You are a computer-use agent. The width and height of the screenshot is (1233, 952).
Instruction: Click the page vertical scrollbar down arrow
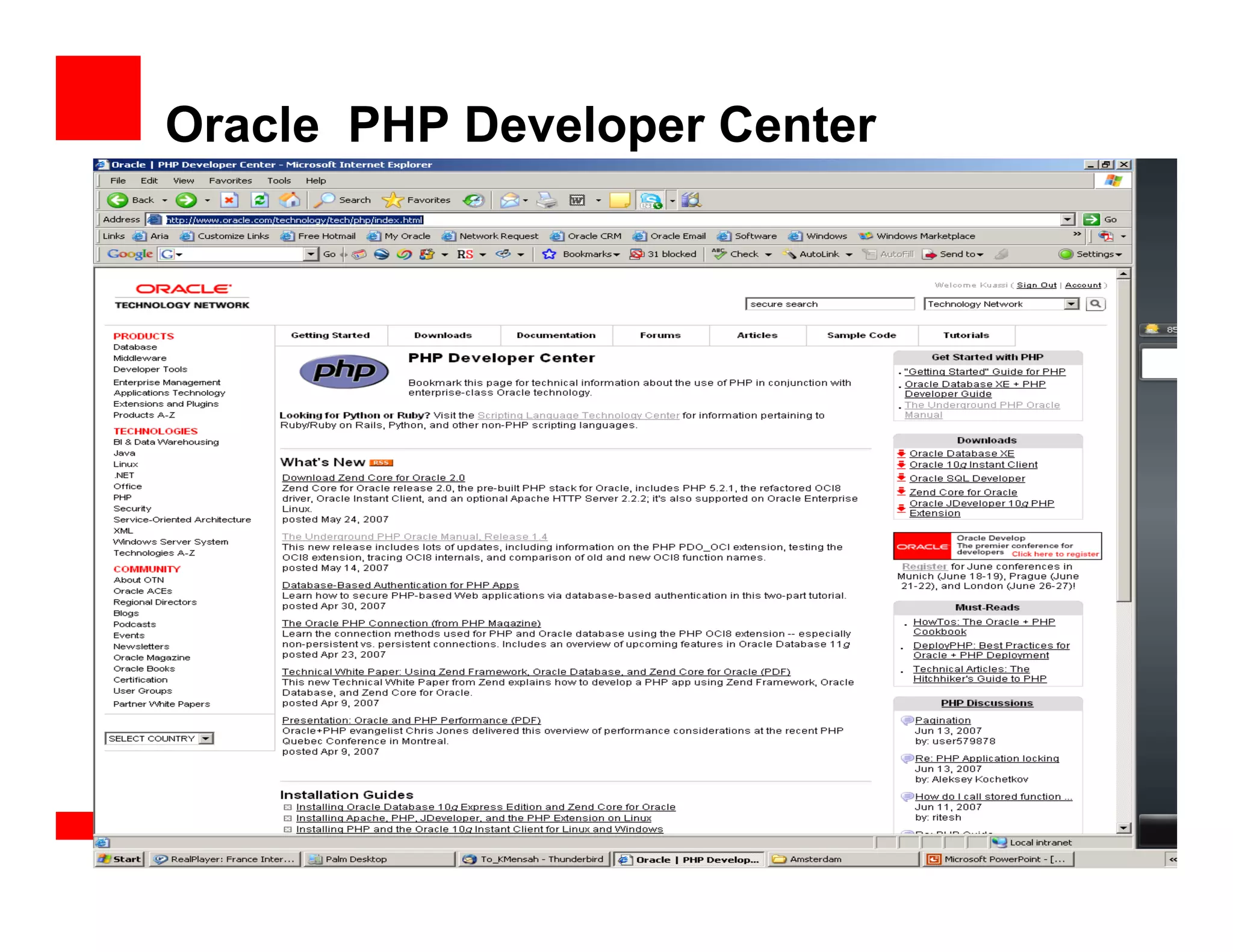point(1123,828)
